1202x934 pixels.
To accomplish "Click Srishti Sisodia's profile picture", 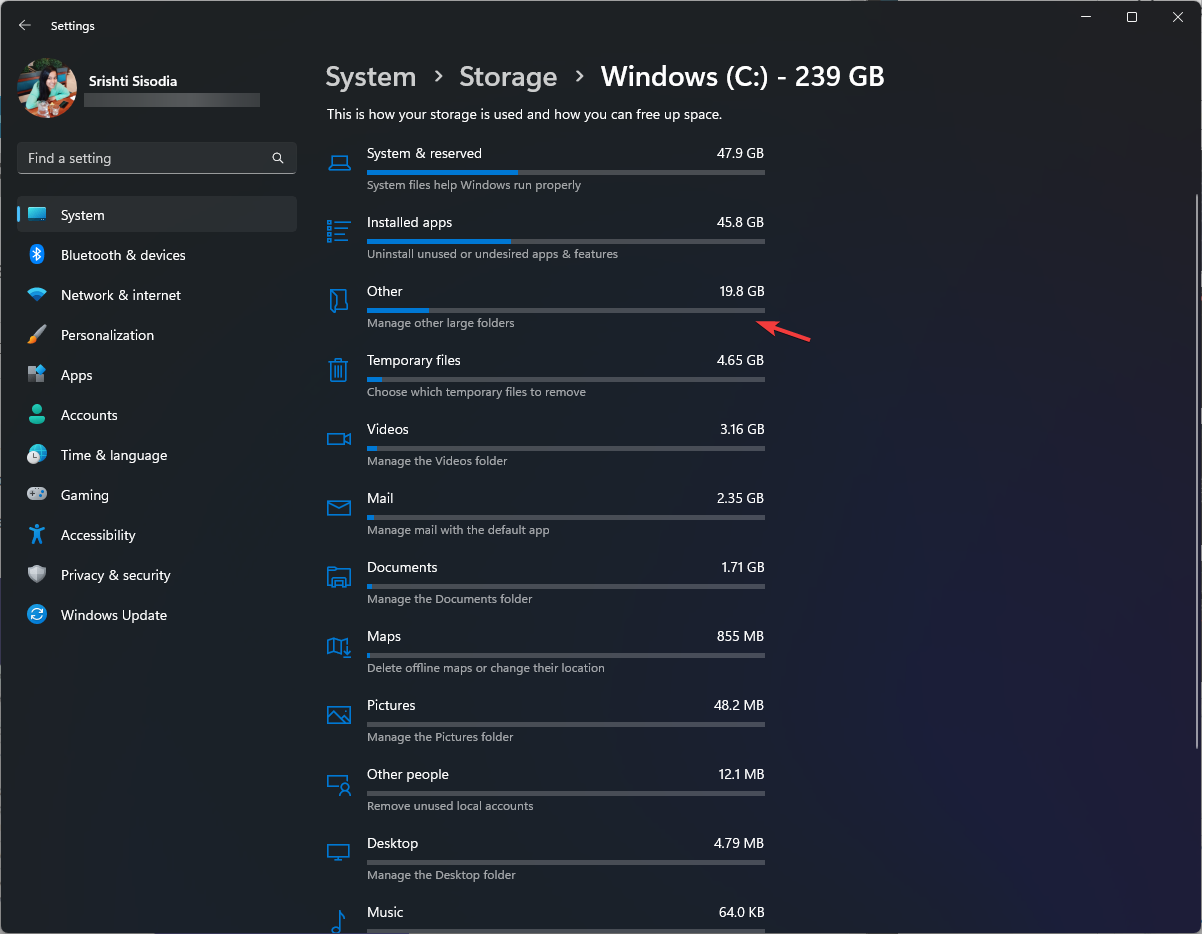I will (46, 88).
